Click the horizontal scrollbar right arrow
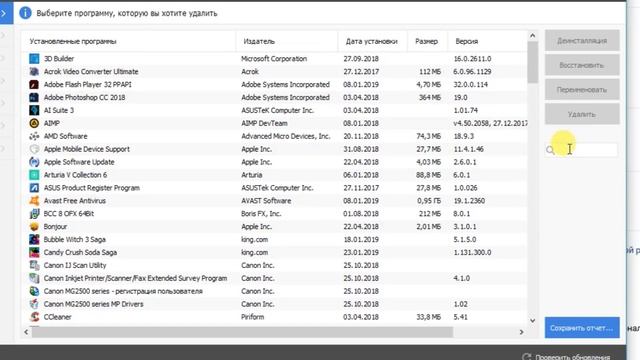Image resolution: width=640 pixels, height=360 pixels. coord(521,332)
